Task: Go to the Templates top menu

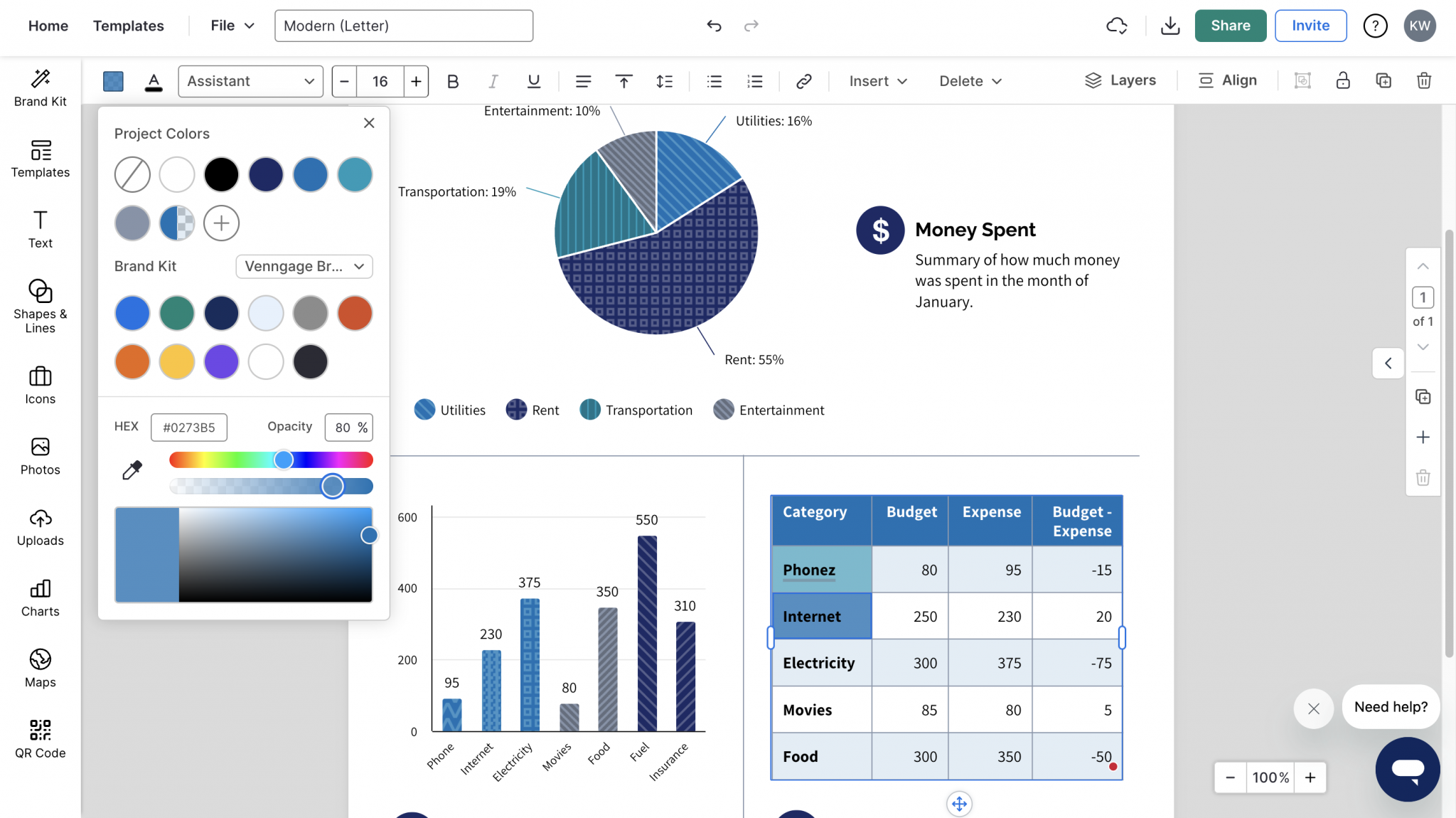Action: [x=128, y=26]
